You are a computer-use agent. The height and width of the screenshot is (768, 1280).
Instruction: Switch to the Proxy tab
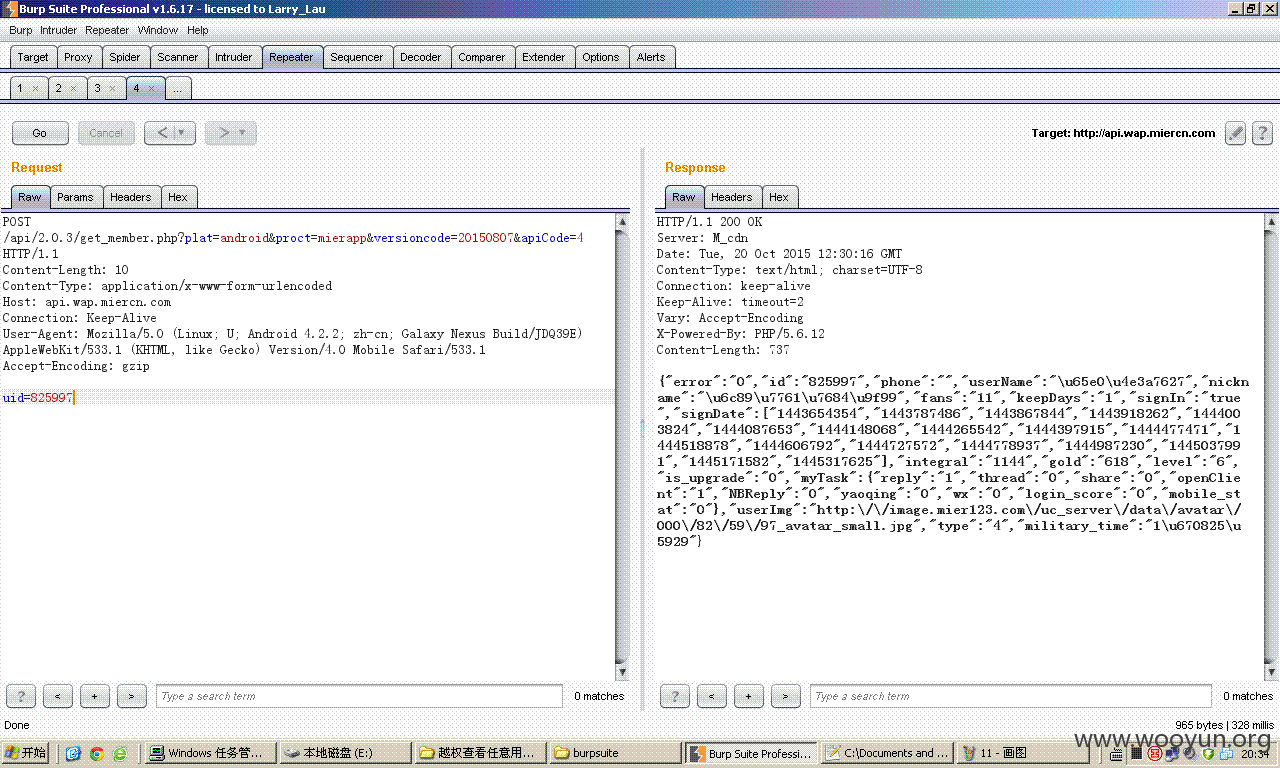click(x=78, y=57)
